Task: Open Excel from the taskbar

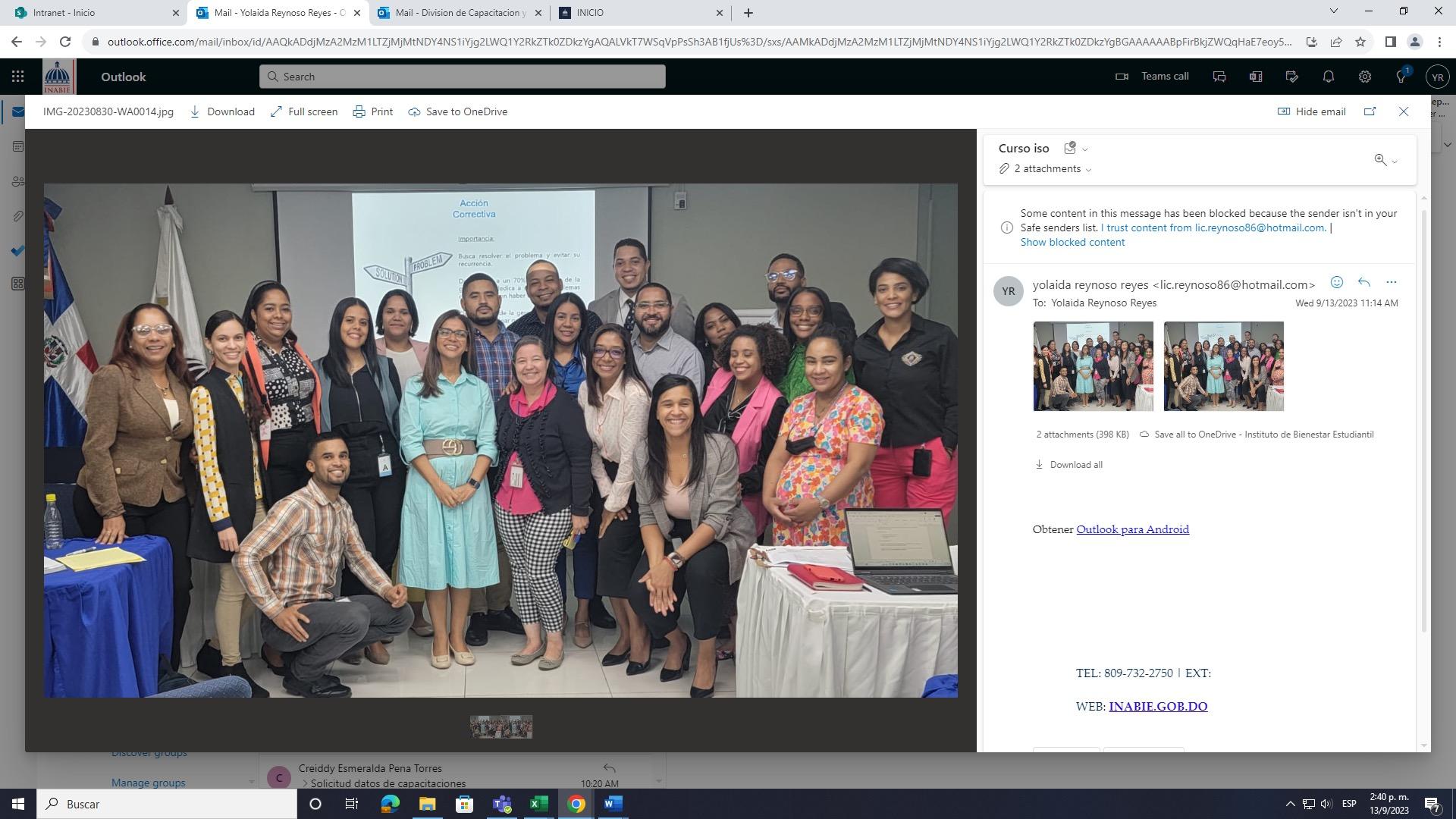Action: pos(538,804)
